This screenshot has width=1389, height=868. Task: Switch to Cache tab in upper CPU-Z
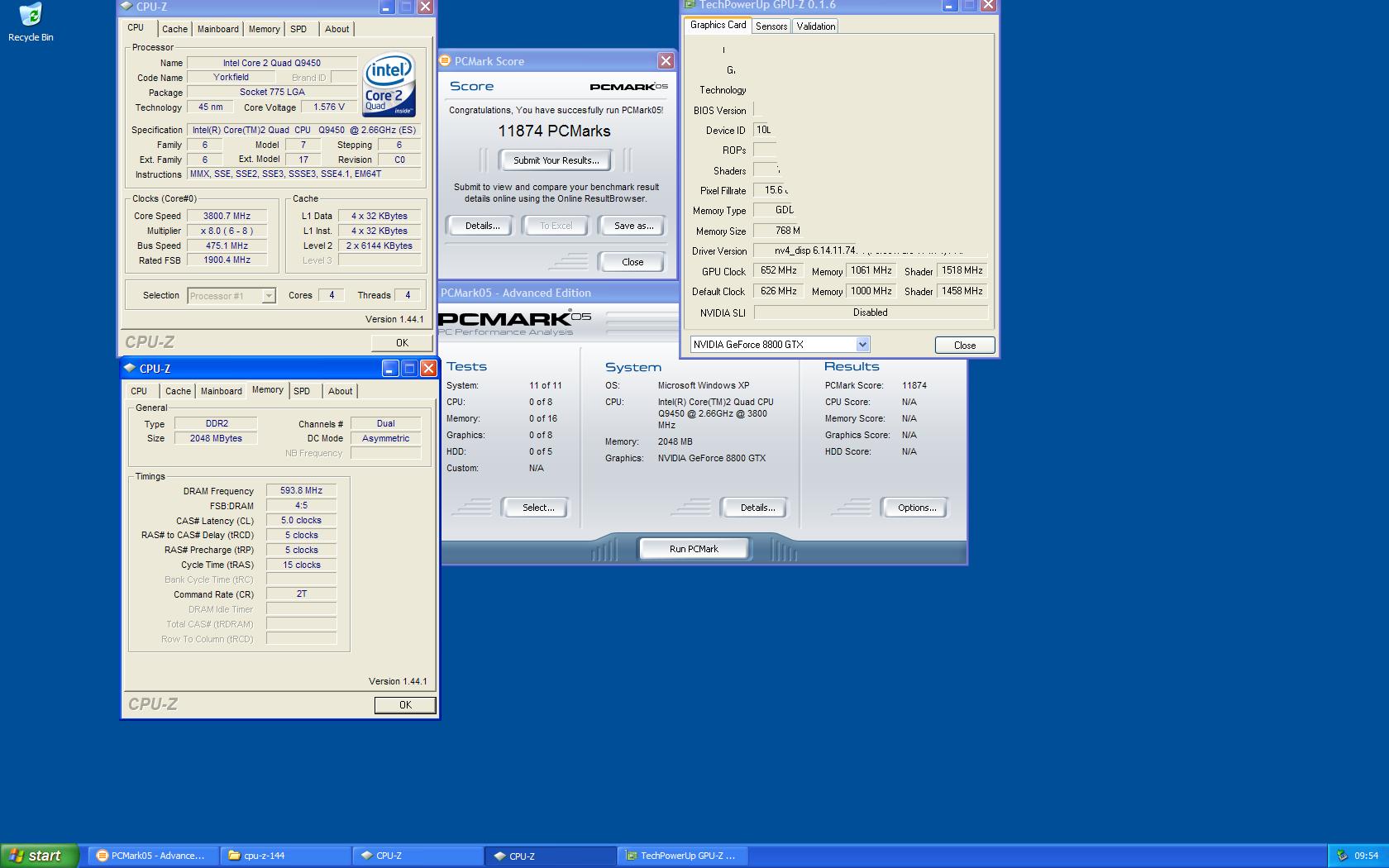[174, 29]
